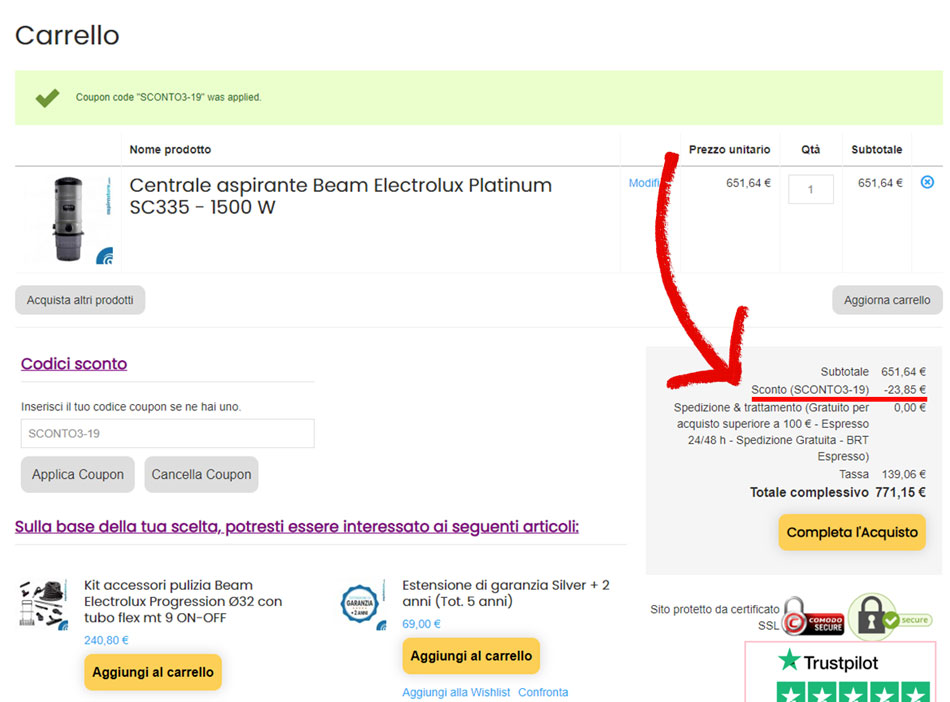Click the Aggiungi alla Wishlist link
This screenshot has height=702, width=950.
[x=456, y=692]
